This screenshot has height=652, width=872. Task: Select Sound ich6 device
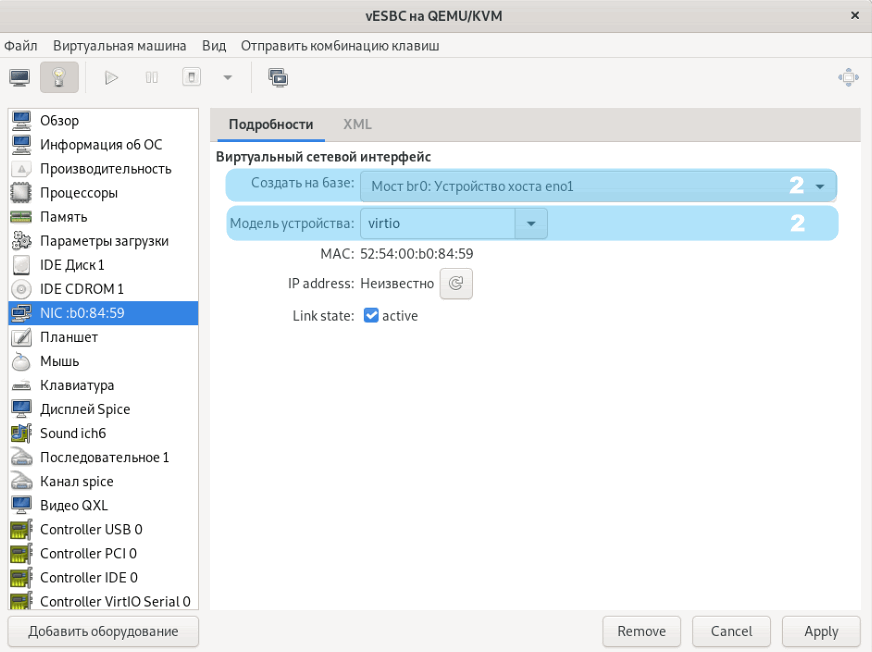(x=103, y=433)
